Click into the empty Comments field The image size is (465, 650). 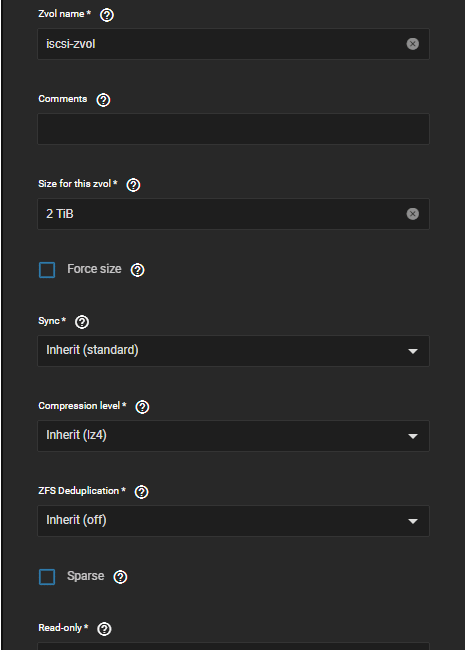(233, 129)
